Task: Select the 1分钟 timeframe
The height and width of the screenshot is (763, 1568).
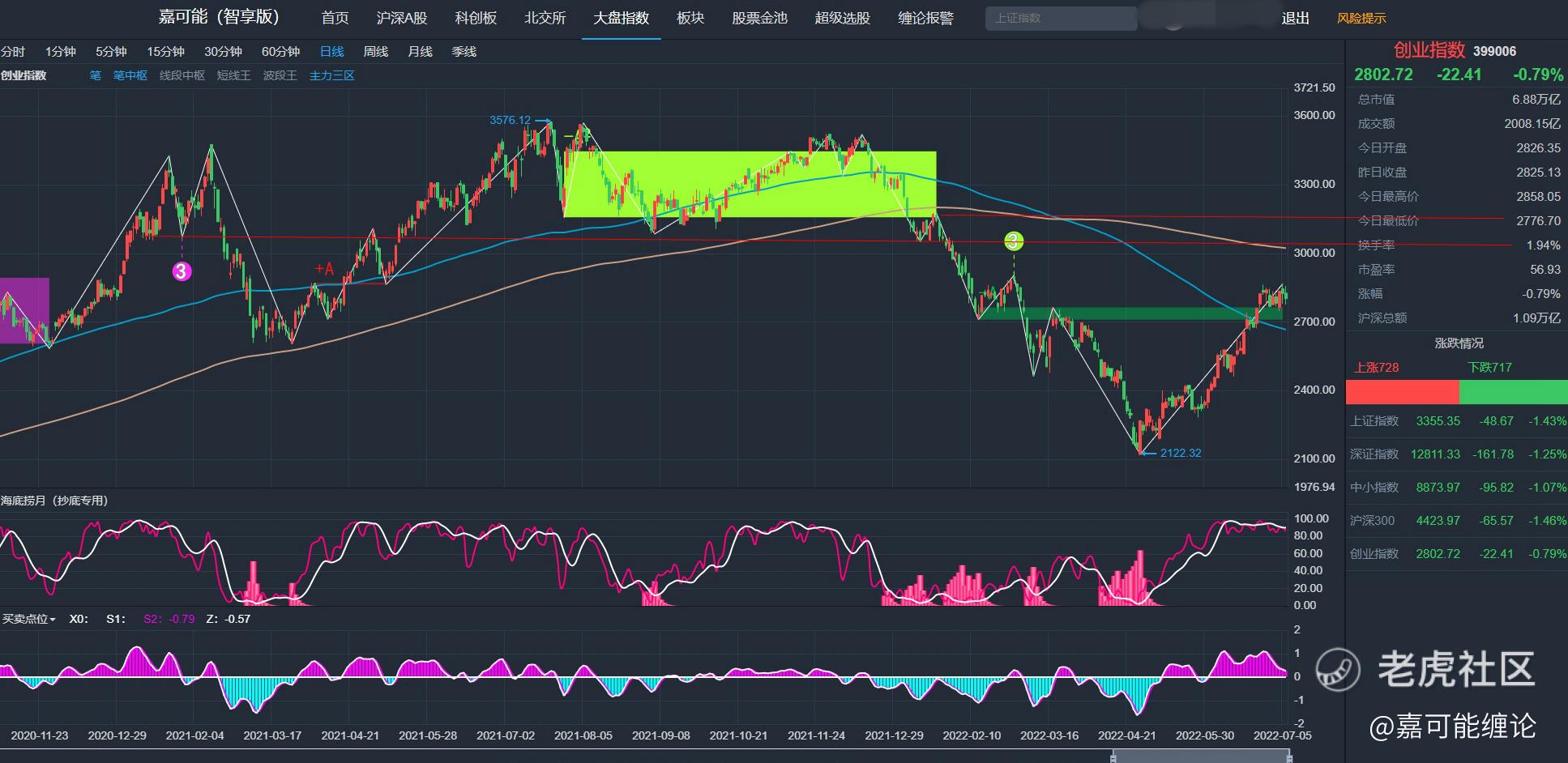Action: tap(61, 51)
